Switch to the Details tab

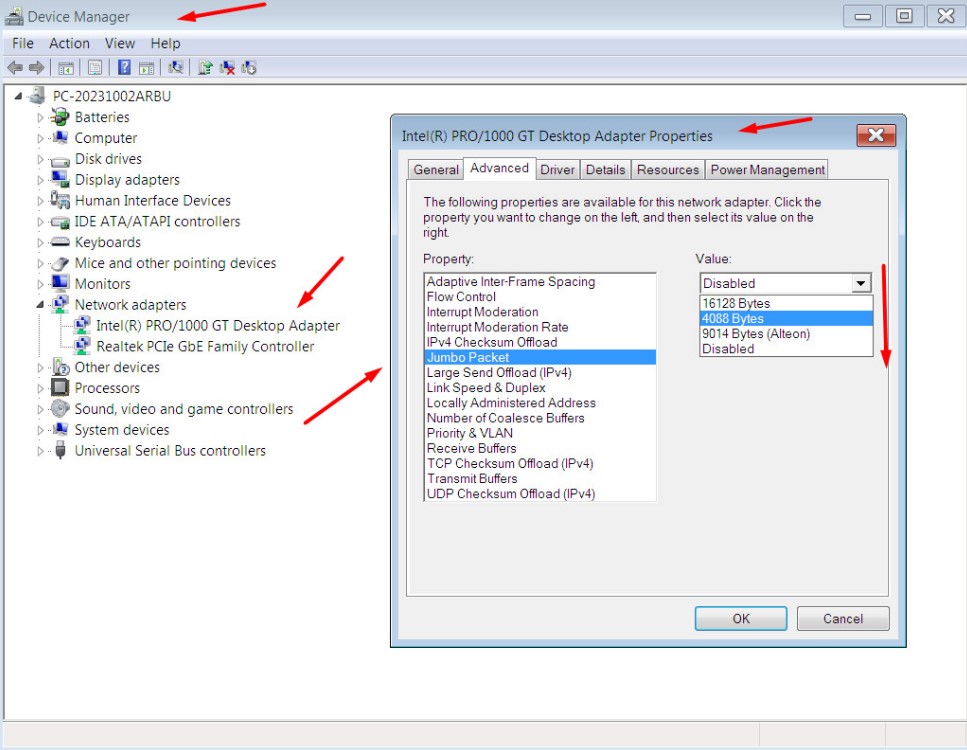[605, 170]
